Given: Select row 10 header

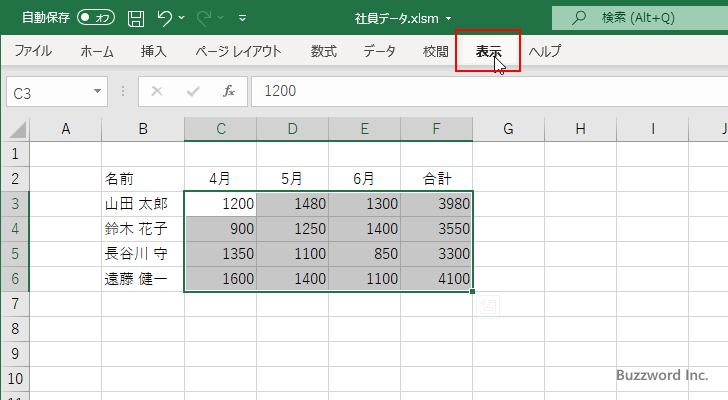Looking at the screenshot, I should [15, 379].
